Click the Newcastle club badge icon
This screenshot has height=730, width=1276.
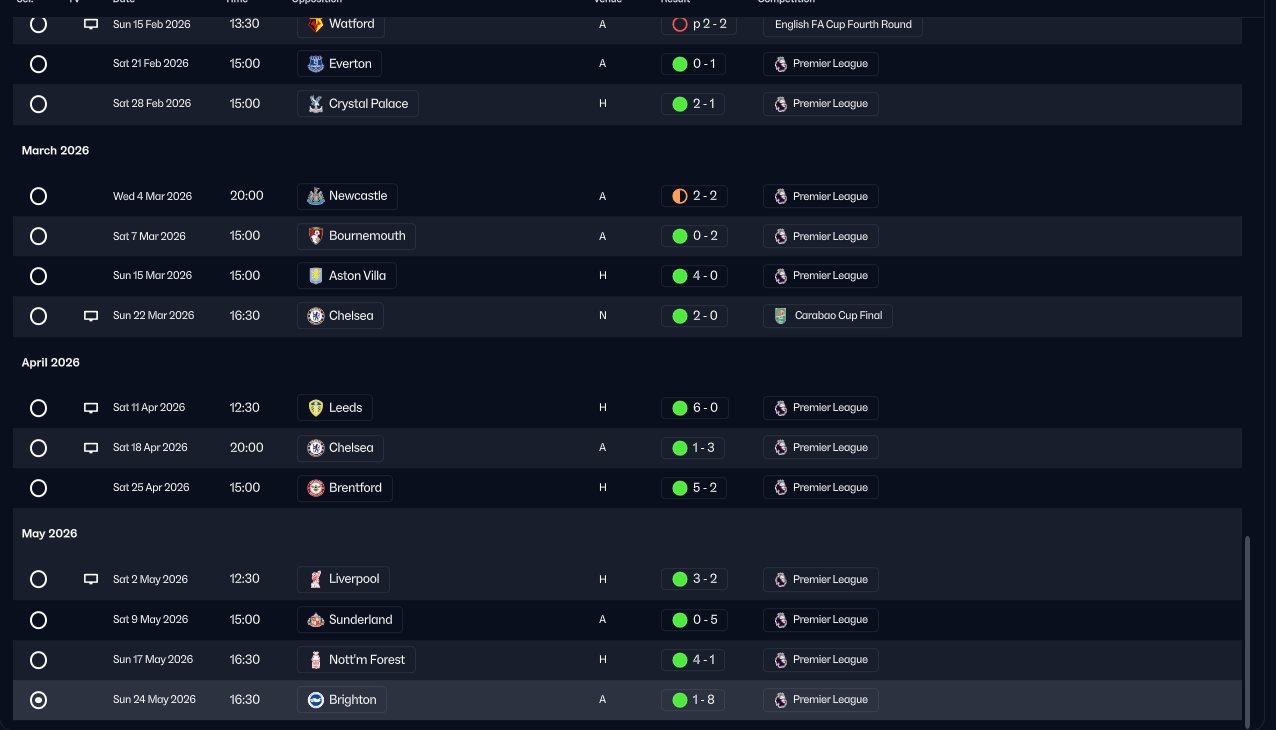point(315,196)
